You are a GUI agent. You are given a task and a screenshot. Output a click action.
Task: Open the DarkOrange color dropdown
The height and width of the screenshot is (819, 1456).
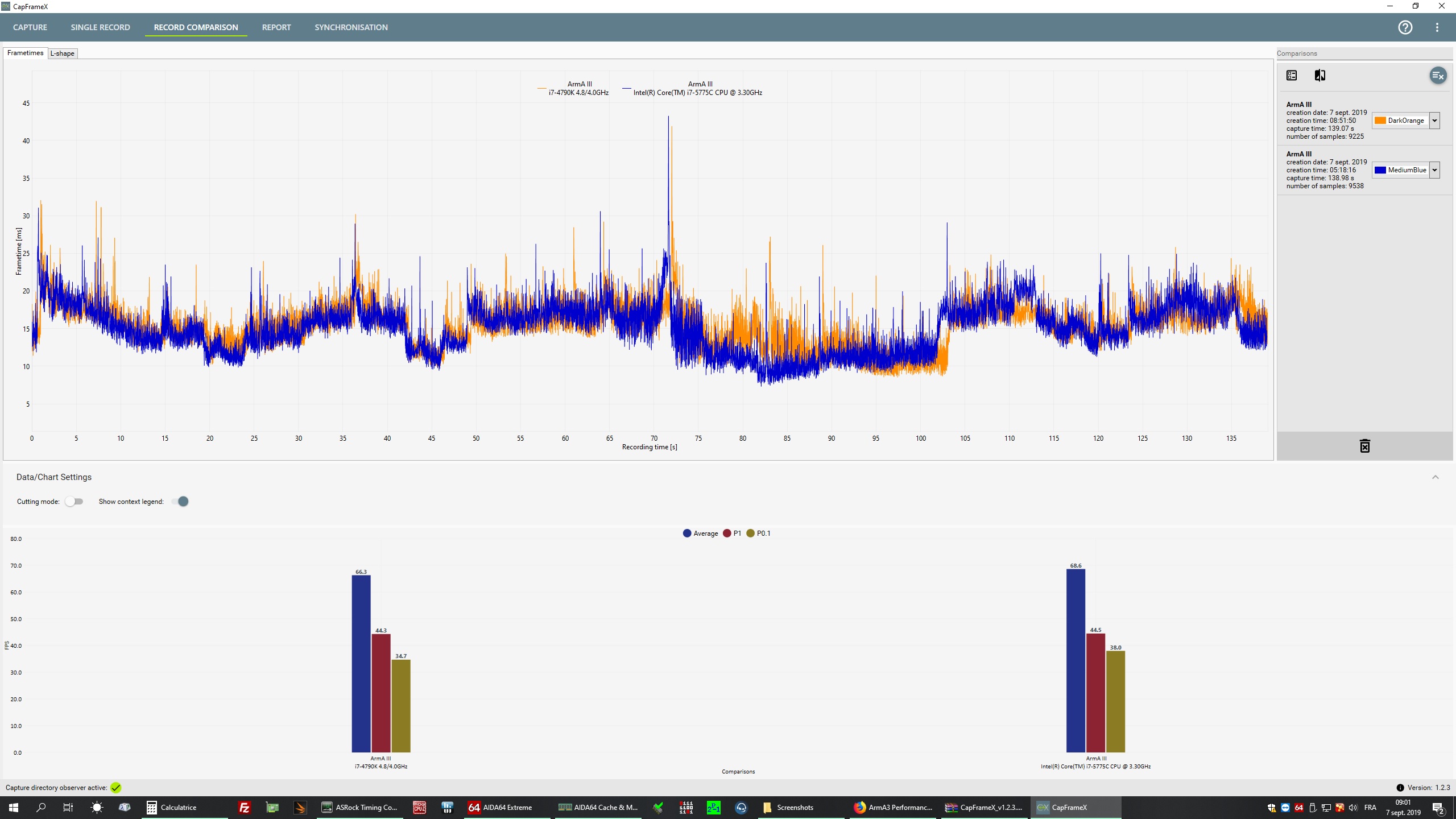point(1434,121)
